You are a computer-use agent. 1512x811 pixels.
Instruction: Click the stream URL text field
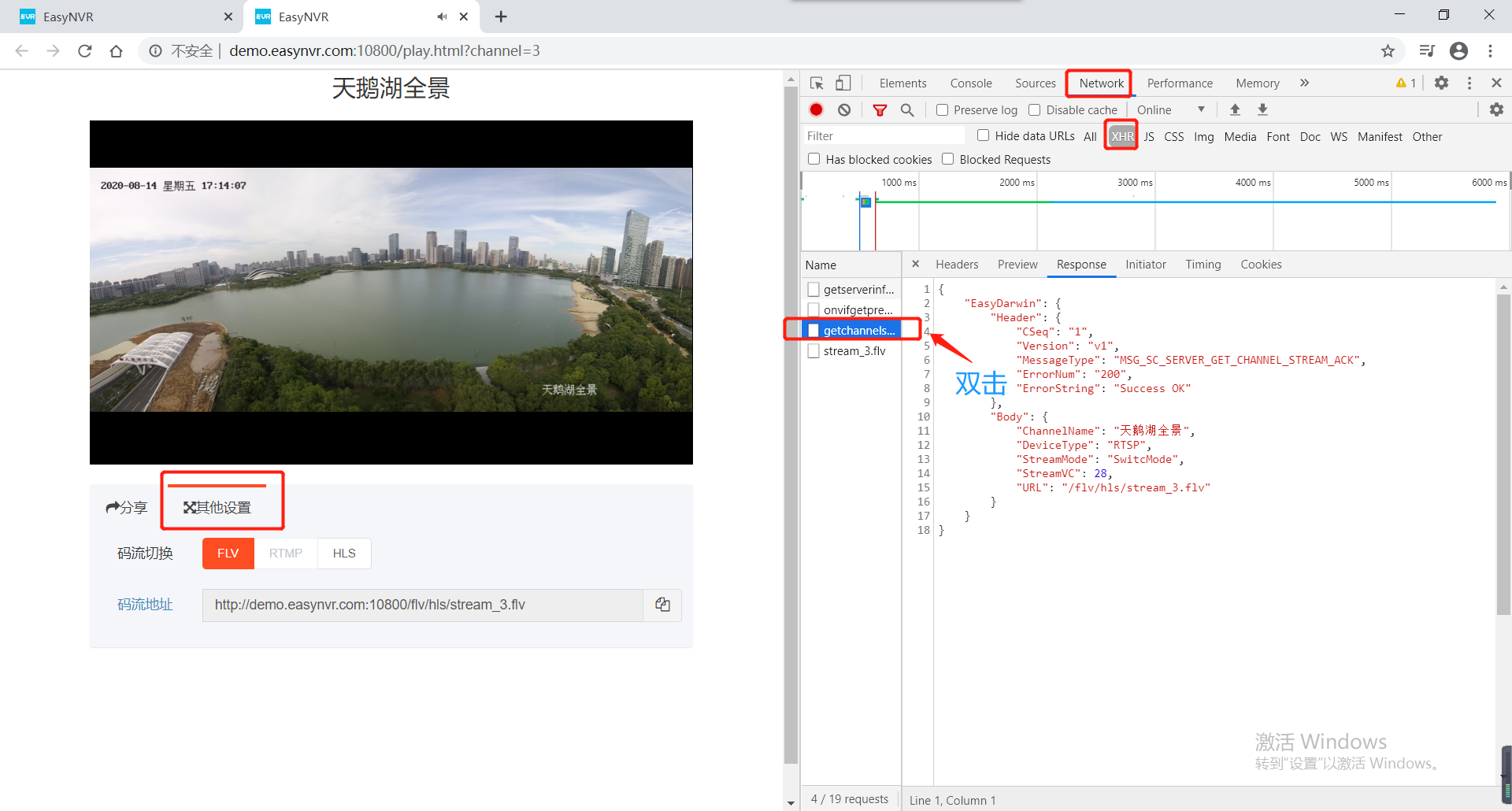click(423, 605)
